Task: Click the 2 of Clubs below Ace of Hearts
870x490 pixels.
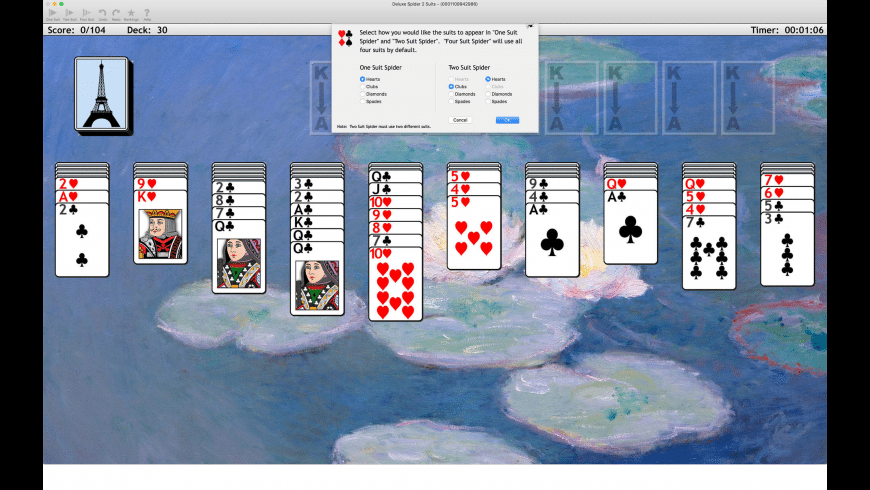Action: [82, 240]
